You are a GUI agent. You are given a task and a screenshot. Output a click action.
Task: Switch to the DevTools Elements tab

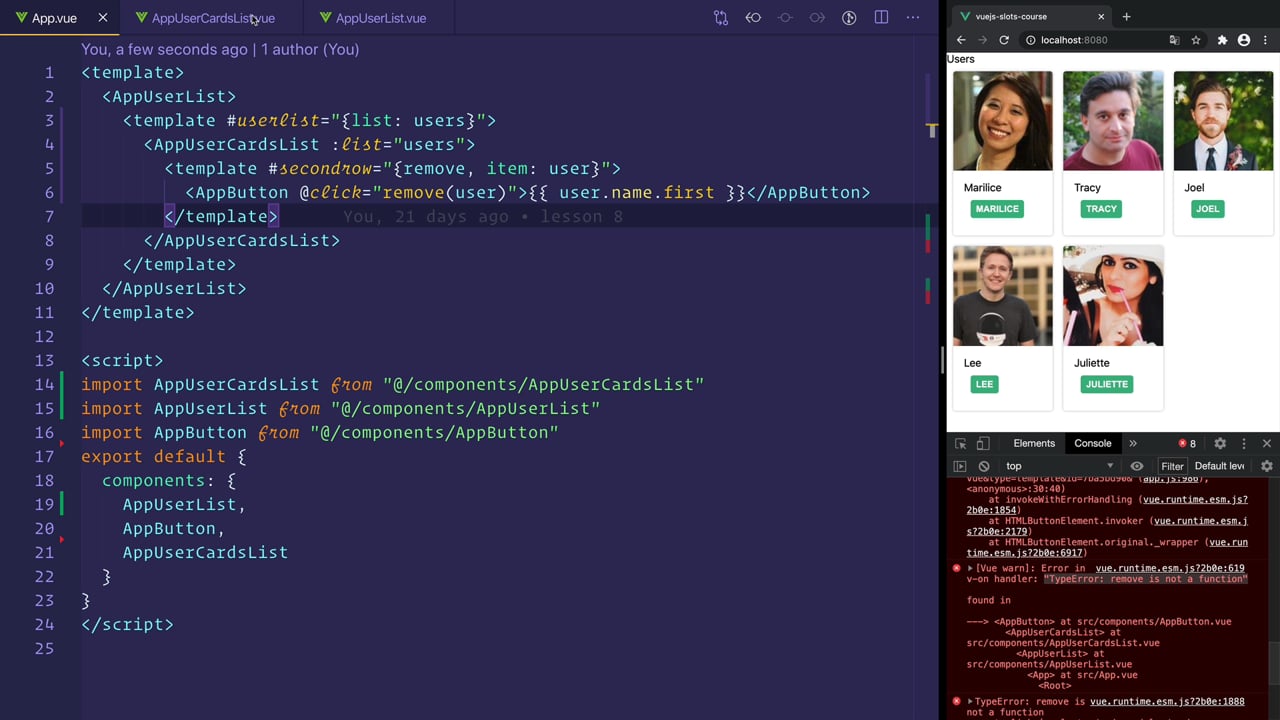(x=1034, y=443)
